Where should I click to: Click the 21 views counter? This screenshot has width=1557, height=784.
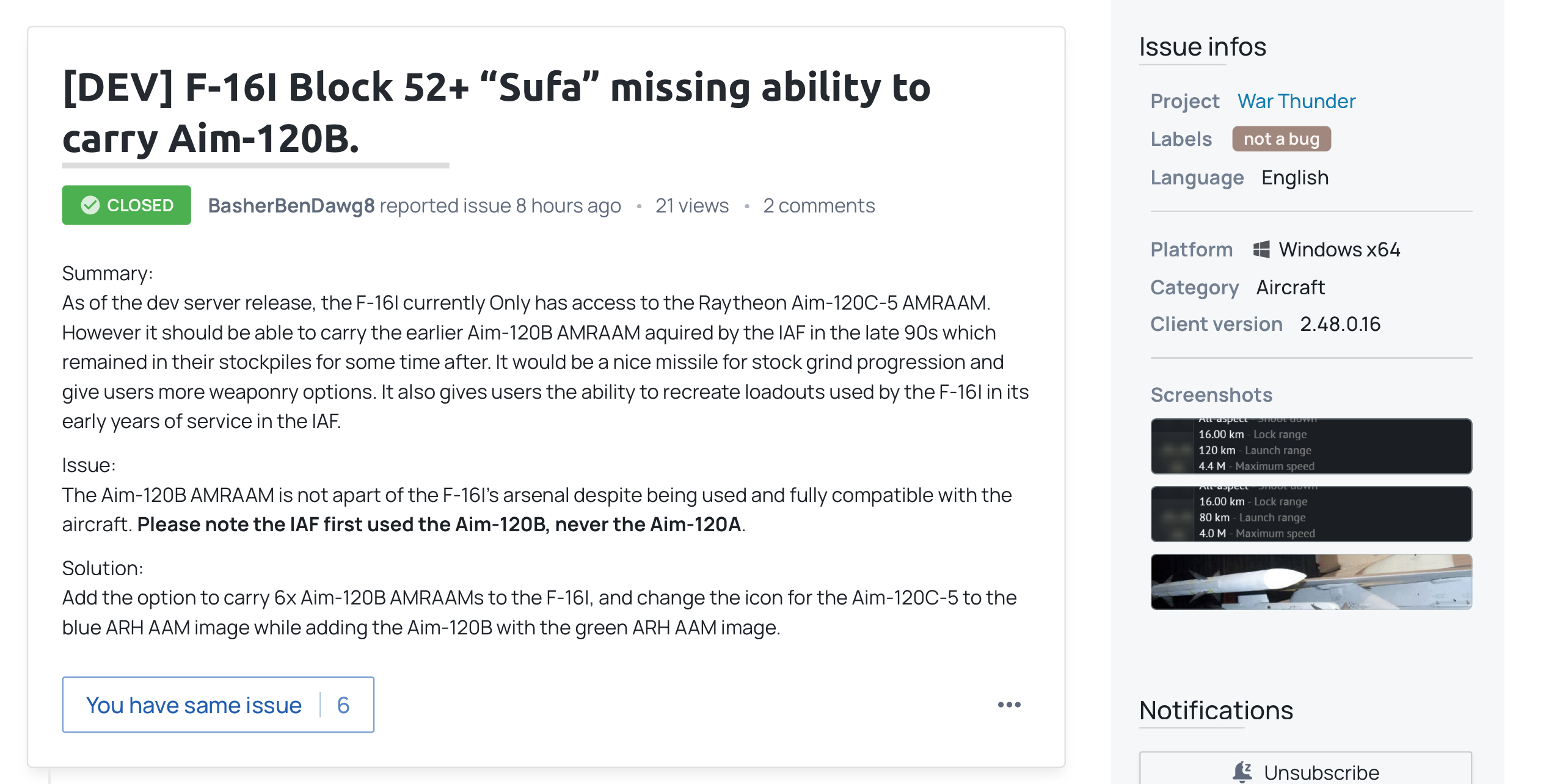point(691,206)
